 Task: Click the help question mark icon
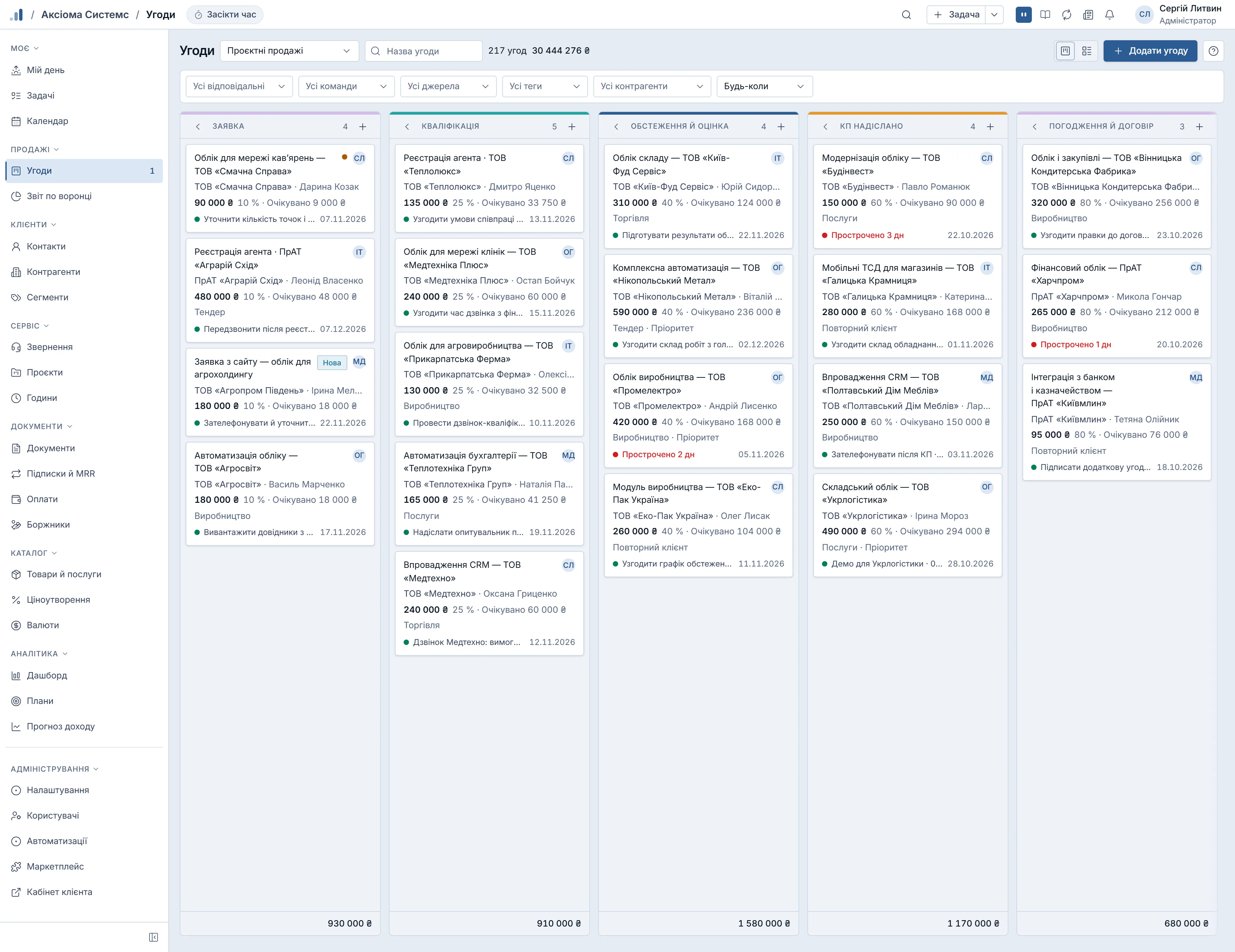click(1214, 51)
